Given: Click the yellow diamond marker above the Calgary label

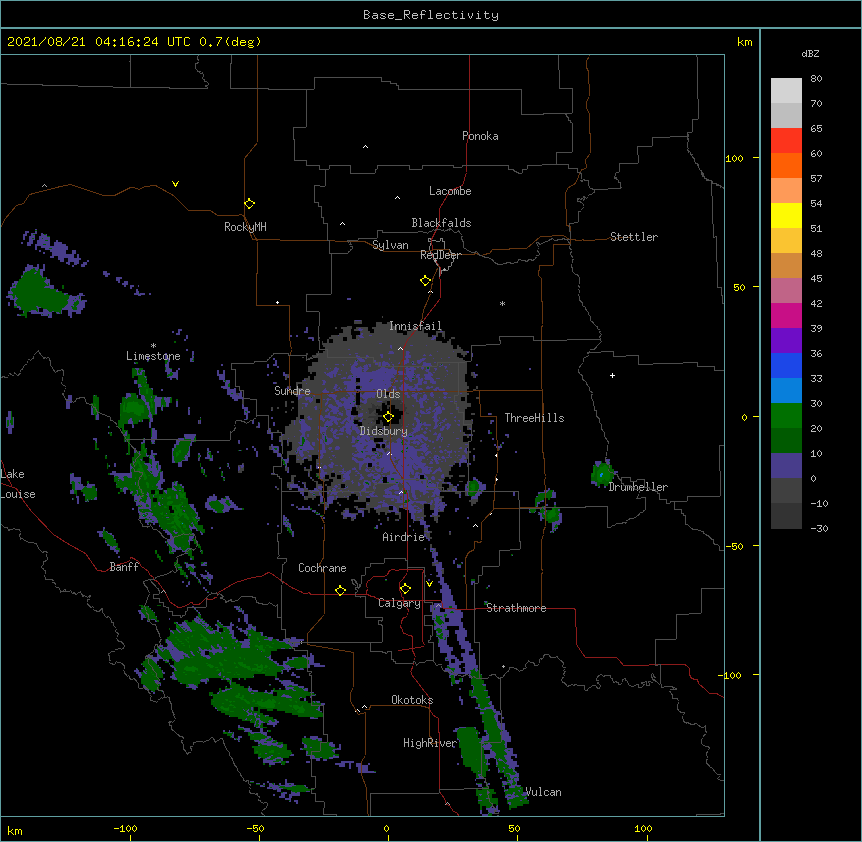Looking at the screenshot, I should point(405,589).
